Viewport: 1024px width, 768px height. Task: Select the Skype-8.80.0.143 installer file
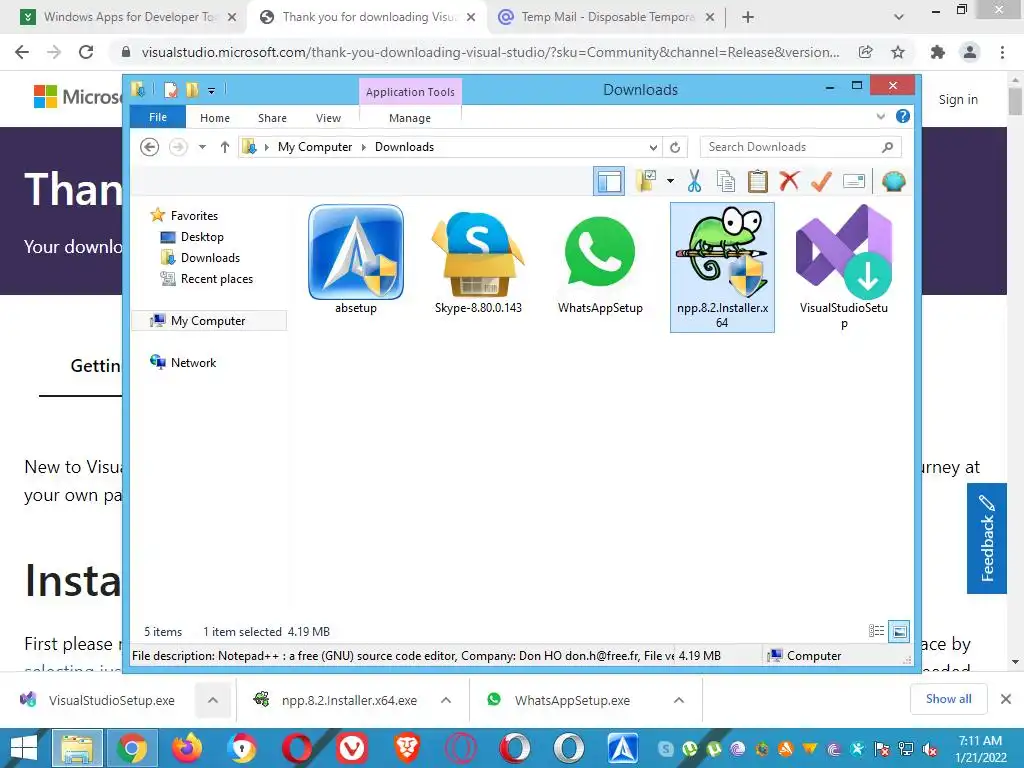pyautogui.click(x=478, y=260)
